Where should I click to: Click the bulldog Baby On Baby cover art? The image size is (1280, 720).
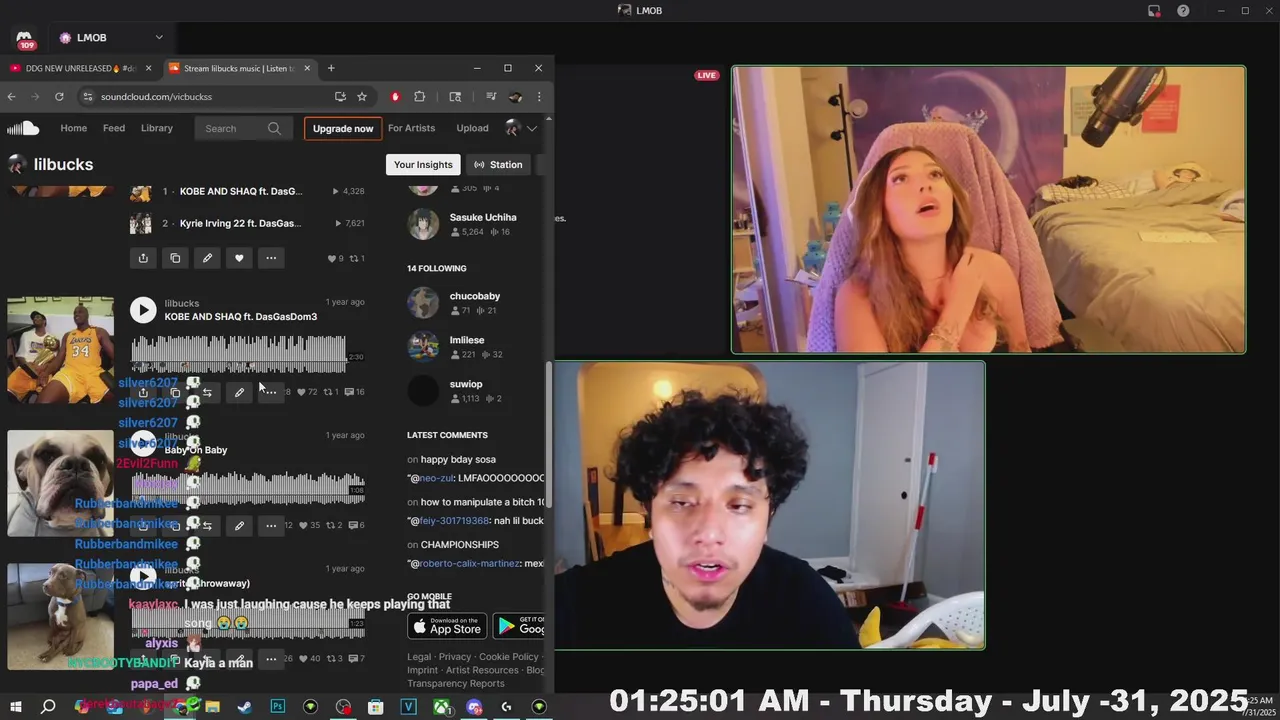click(x=60, y=484)
